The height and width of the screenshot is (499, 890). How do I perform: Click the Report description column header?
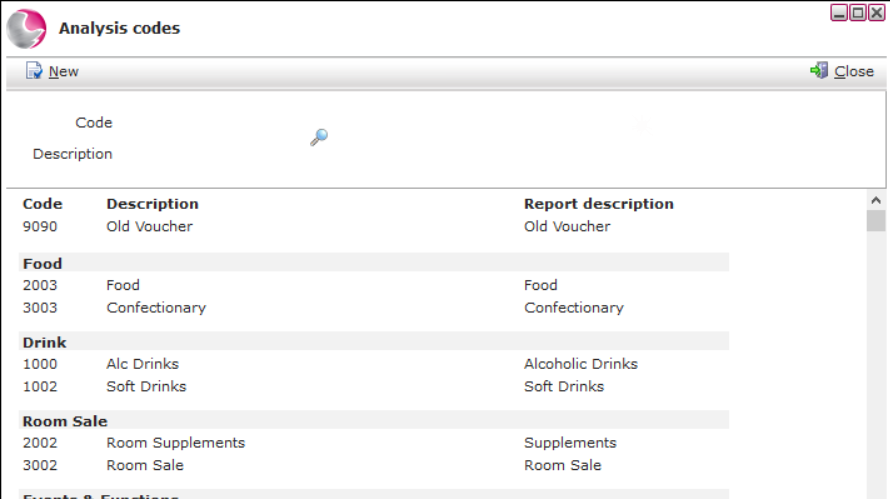(x=598, y=204)
